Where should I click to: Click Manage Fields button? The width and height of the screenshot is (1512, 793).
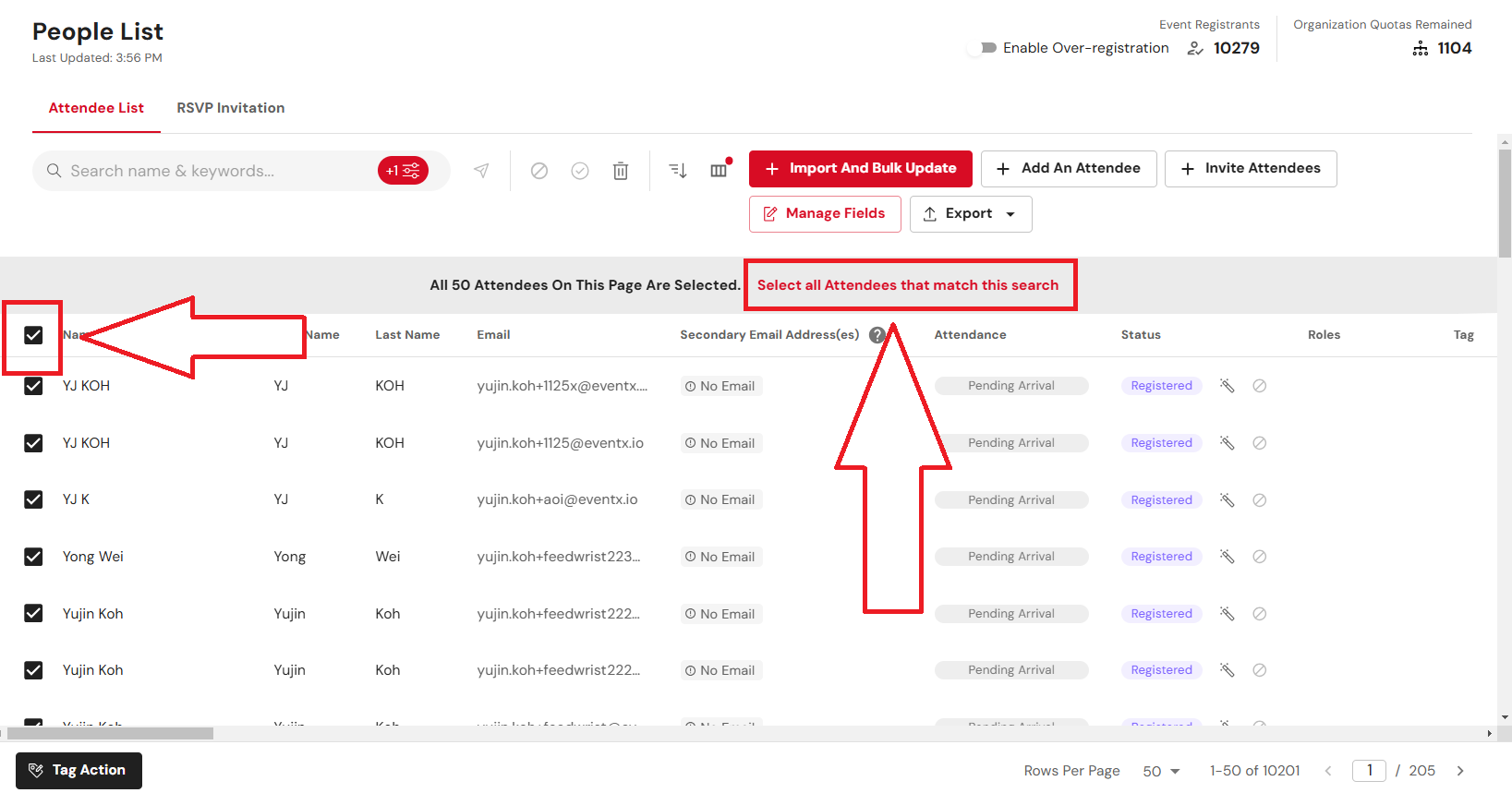coord(825,214)
